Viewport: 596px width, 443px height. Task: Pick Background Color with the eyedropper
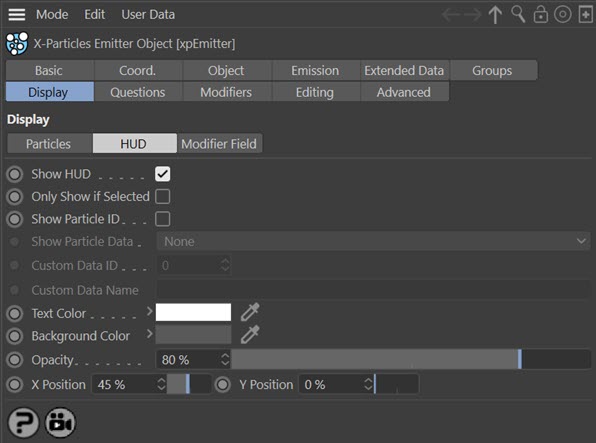[x=250, y=335]
